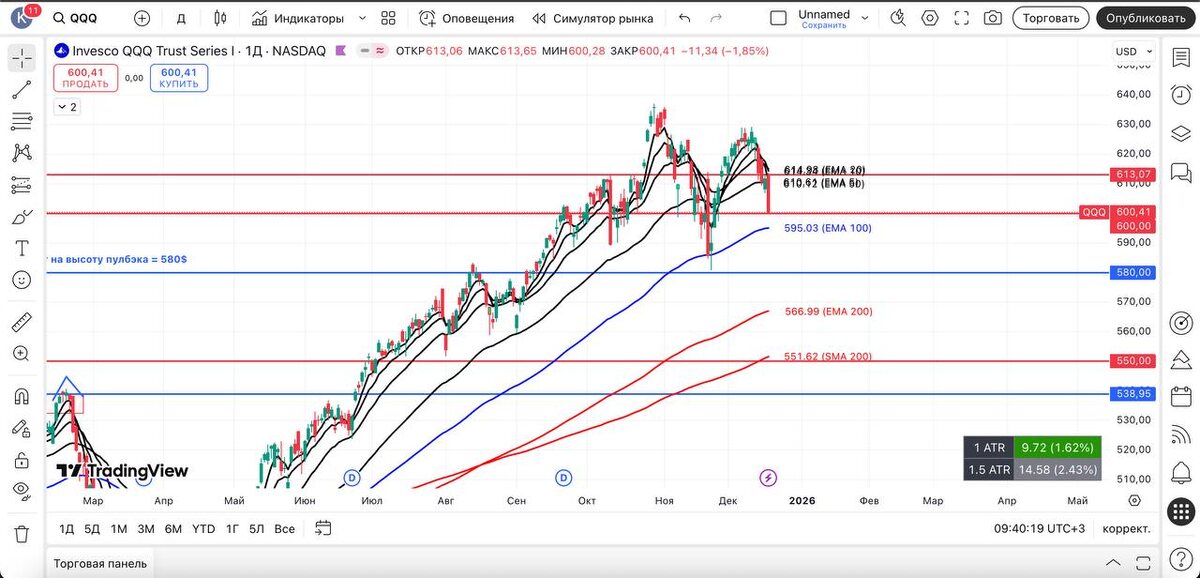Toggle lock all drawings

[x=21, y=459]
